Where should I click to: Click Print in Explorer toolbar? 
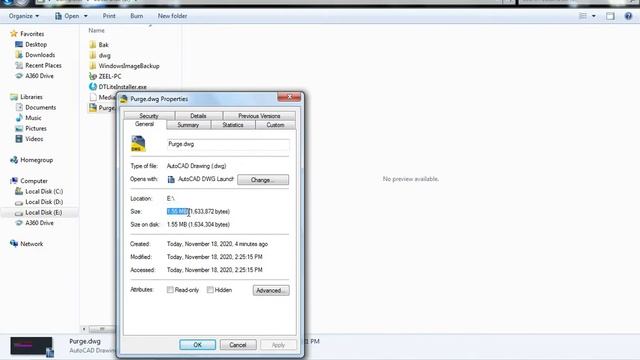(109, 16)
